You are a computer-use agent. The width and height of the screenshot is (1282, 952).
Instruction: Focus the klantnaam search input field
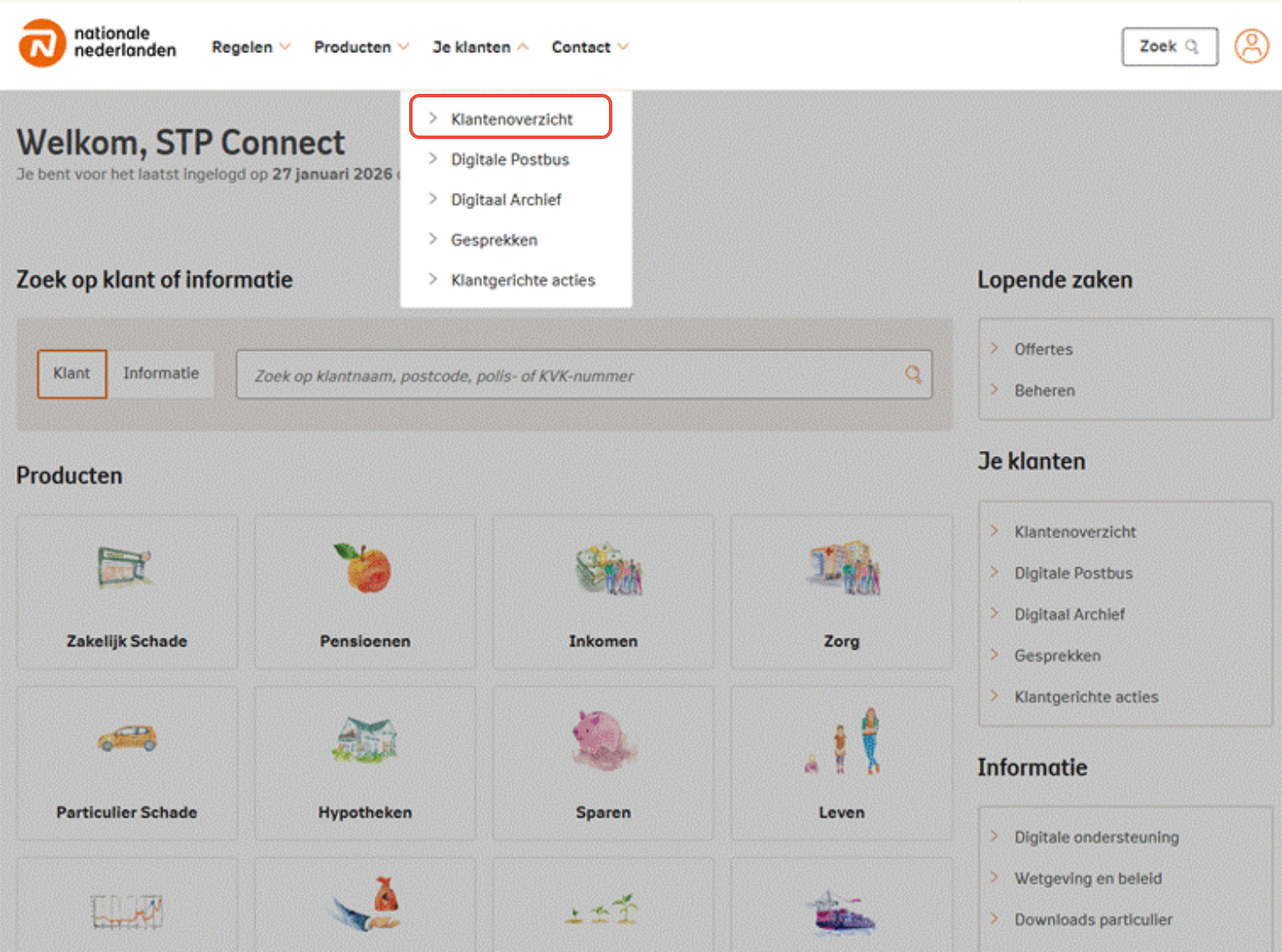[x=584, y=374]
